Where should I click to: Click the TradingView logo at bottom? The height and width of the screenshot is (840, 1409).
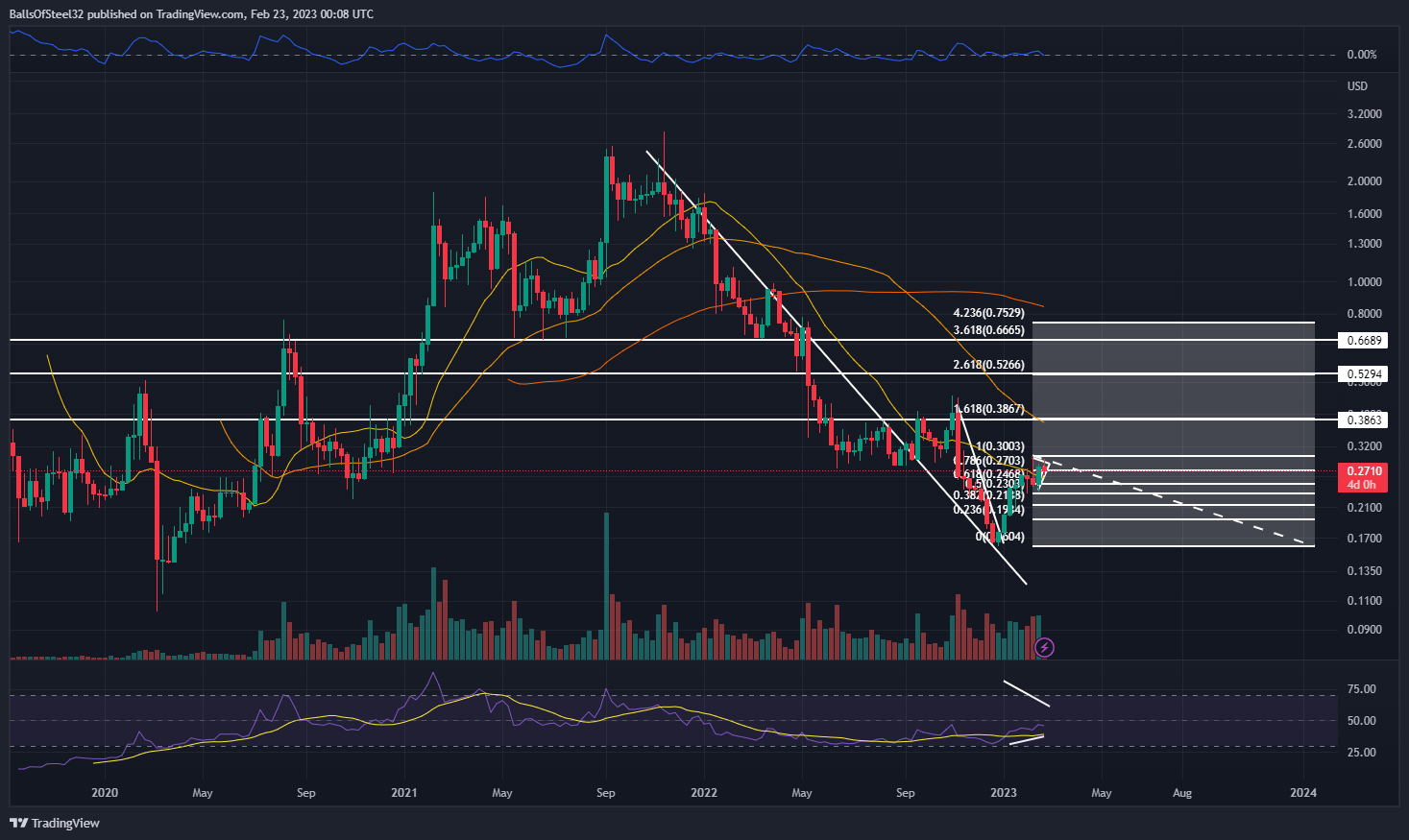(55, 823)
